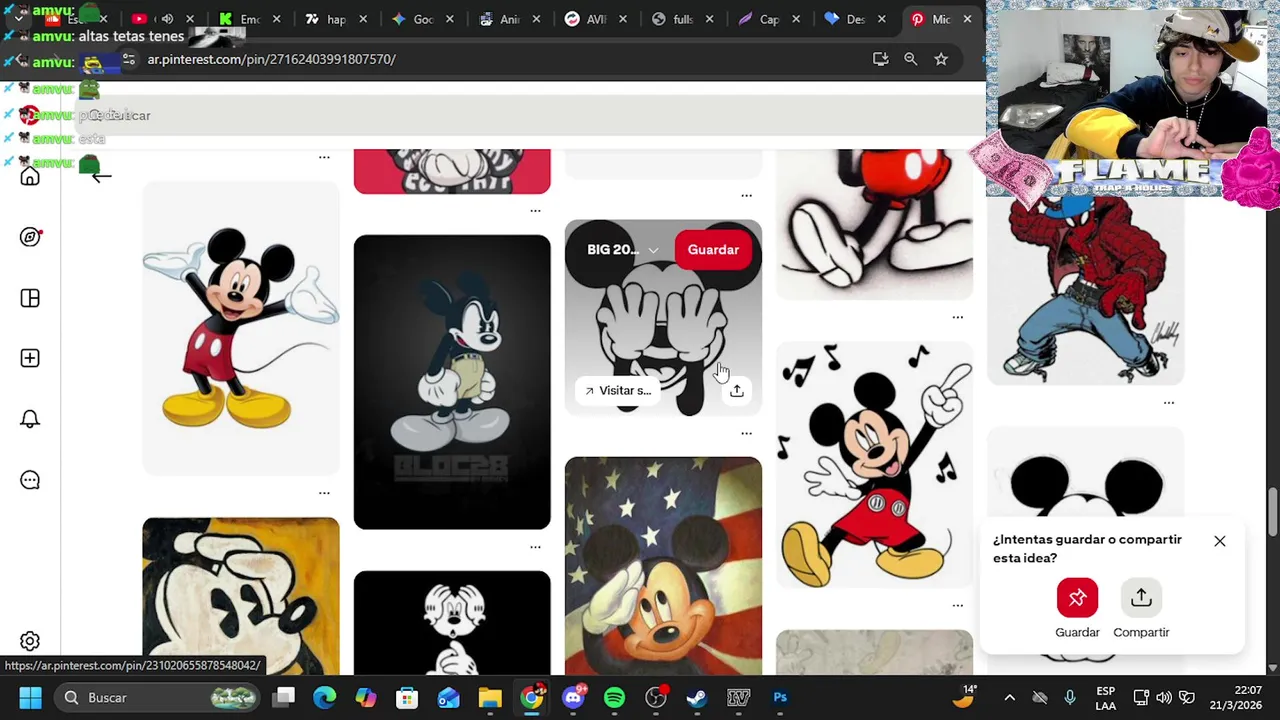Open the Windows Start menu
The height and width of the screenshot is (720, 1280).
pos(30,698)
